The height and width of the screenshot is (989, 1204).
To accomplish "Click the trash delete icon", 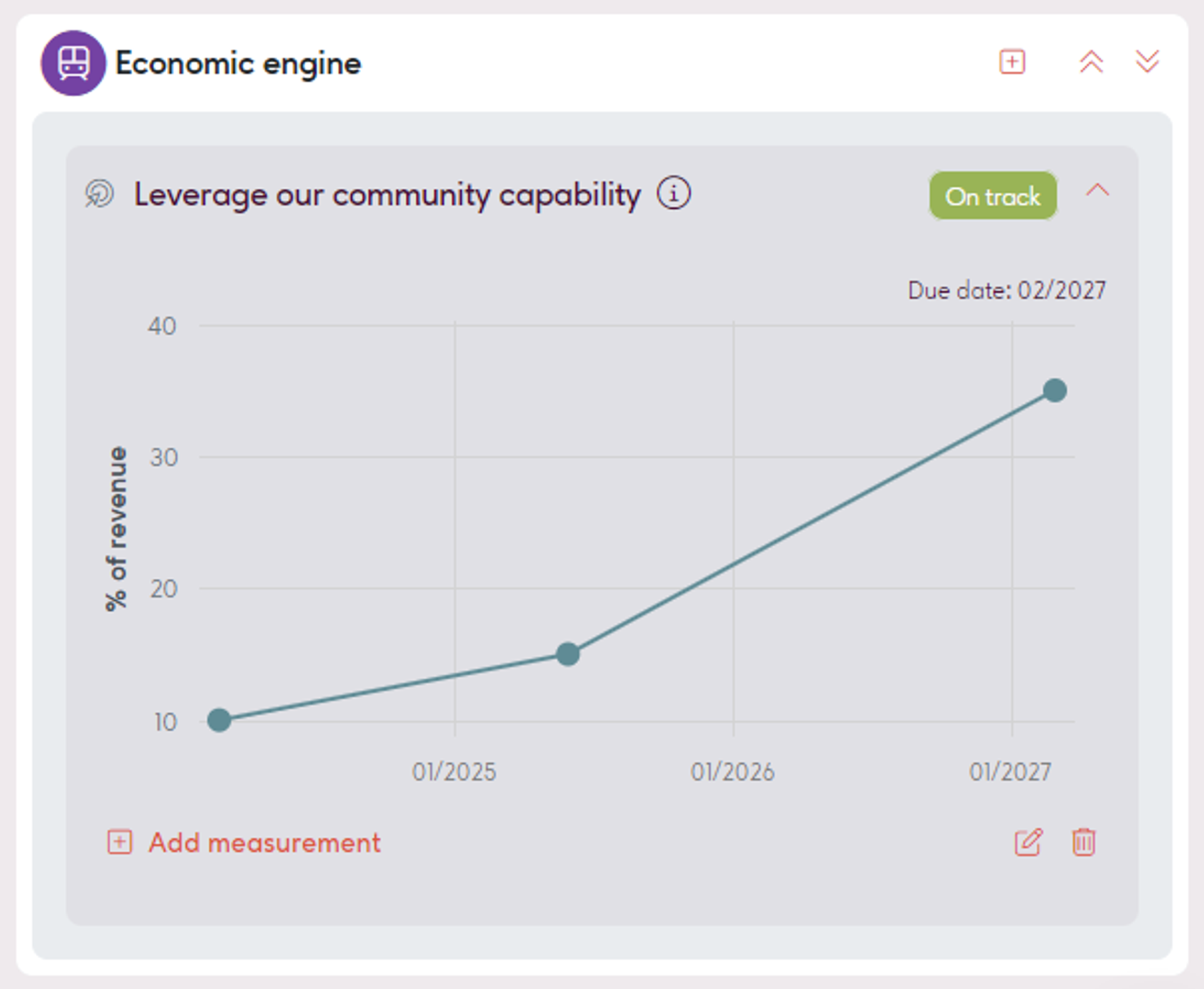I will [x=1083, y=842].
